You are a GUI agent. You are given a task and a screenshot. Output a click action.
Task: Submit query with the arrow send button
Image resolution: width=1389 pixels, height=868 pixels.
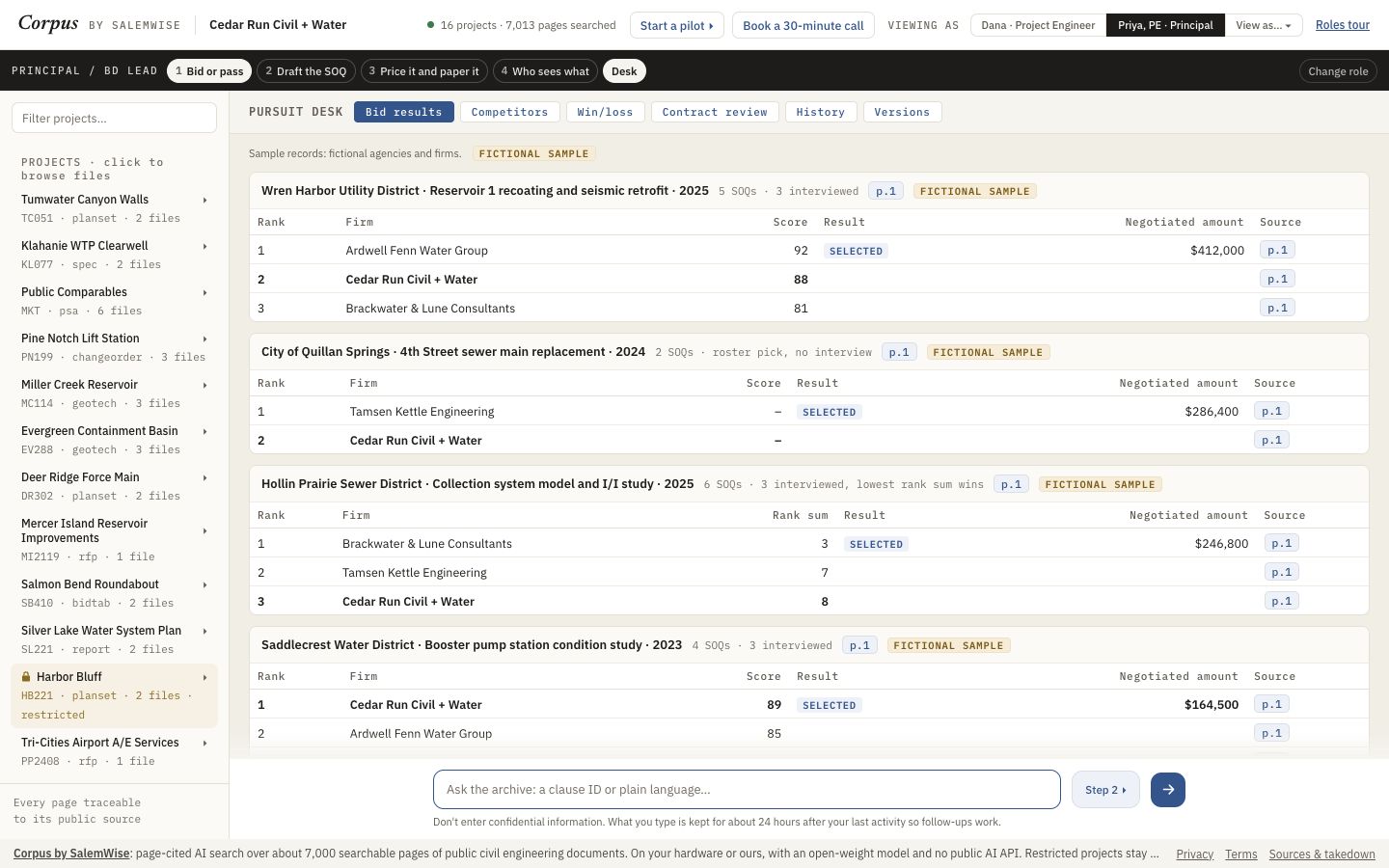[x=1167, y=790]
